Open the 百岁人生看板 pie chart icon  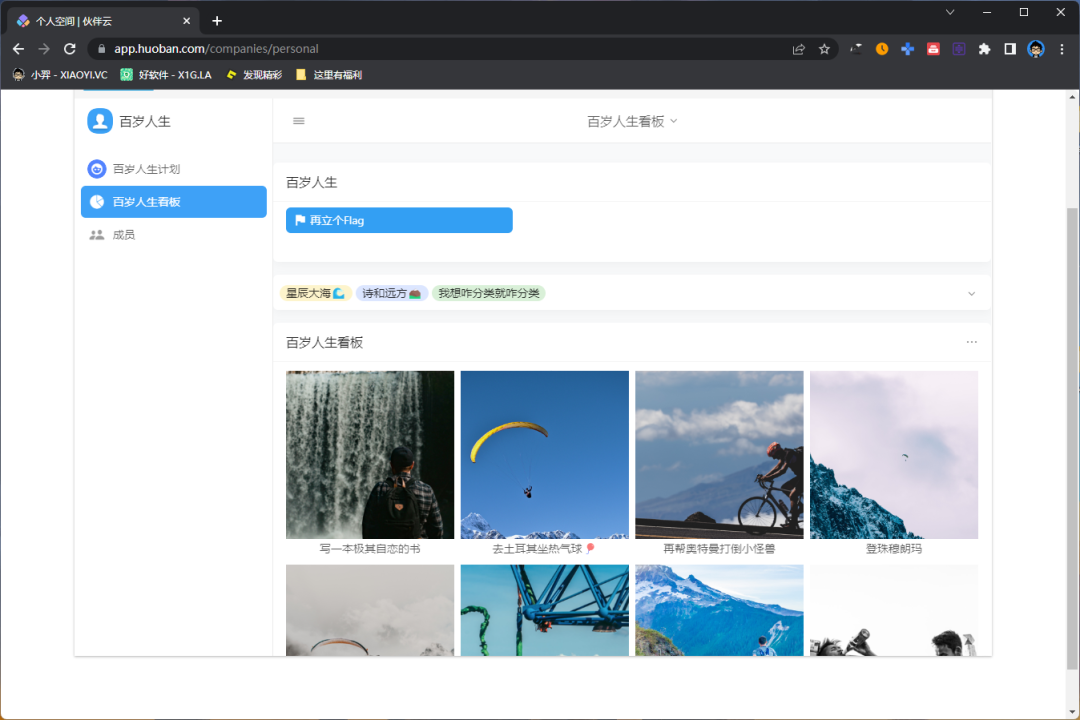96,201
